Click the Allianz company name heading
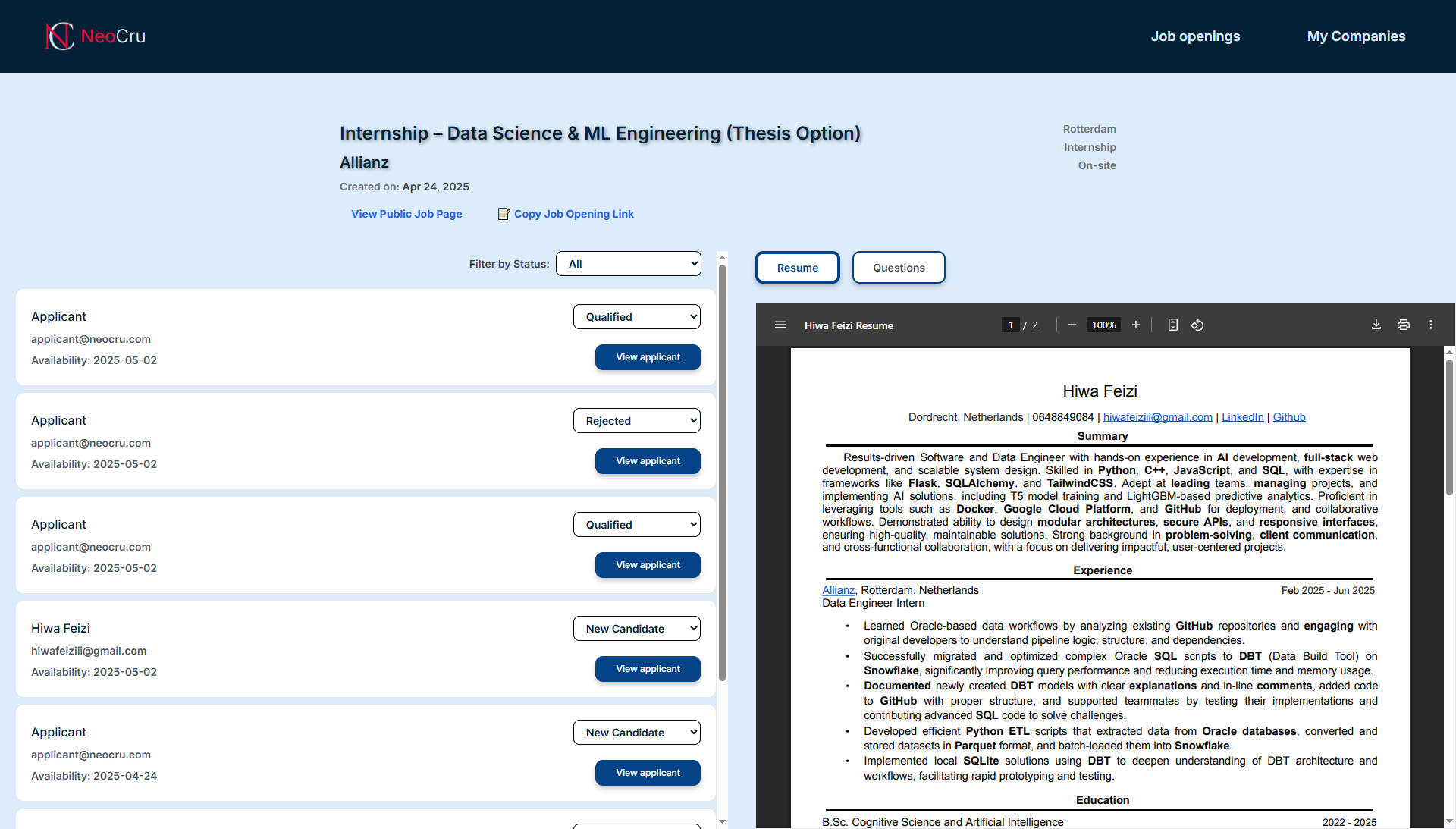This screenshot has height=829, width=1456. (364, 162)
